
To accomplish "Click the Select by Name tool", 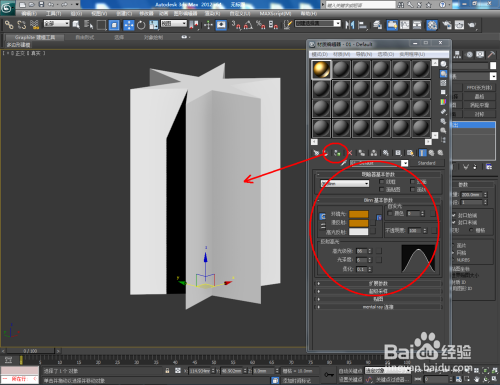I will coord(88,25).
